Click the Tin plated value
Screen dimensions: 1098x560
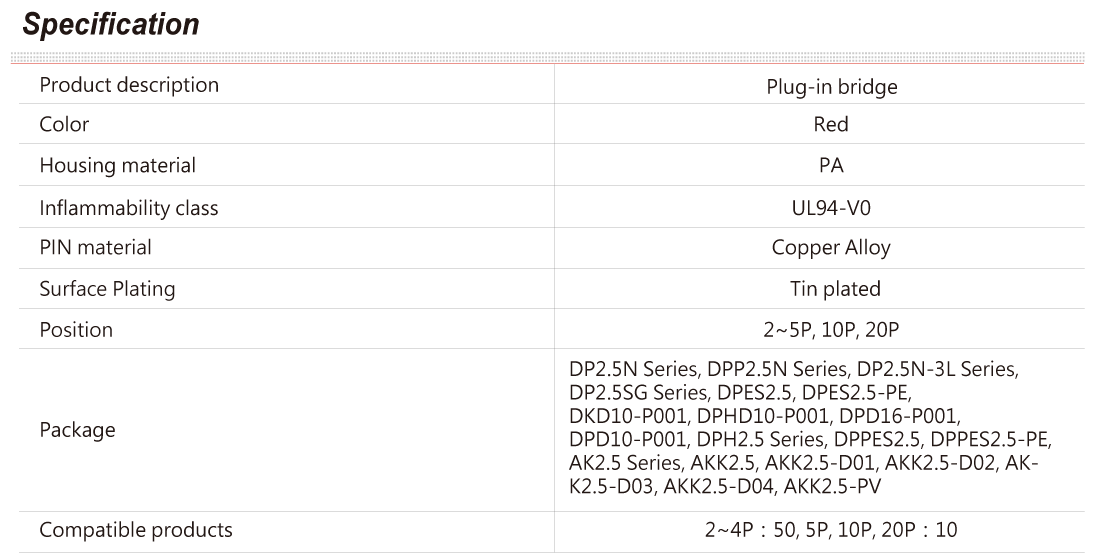(835, 289)
